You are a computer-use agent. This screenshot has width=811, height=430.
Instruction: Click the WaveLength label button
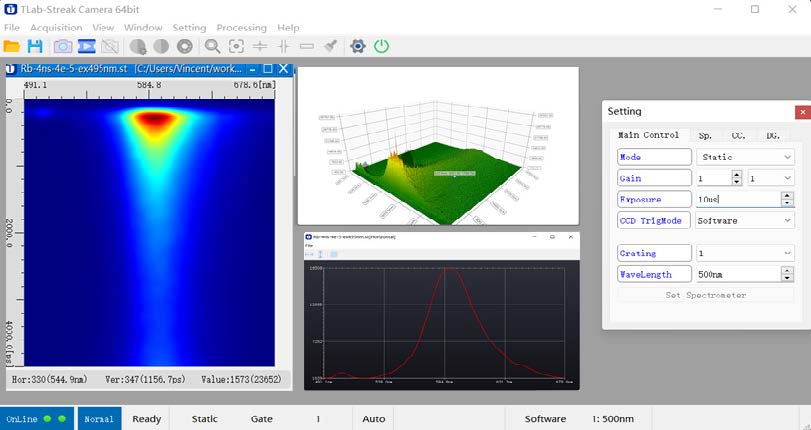pos(654,274)
